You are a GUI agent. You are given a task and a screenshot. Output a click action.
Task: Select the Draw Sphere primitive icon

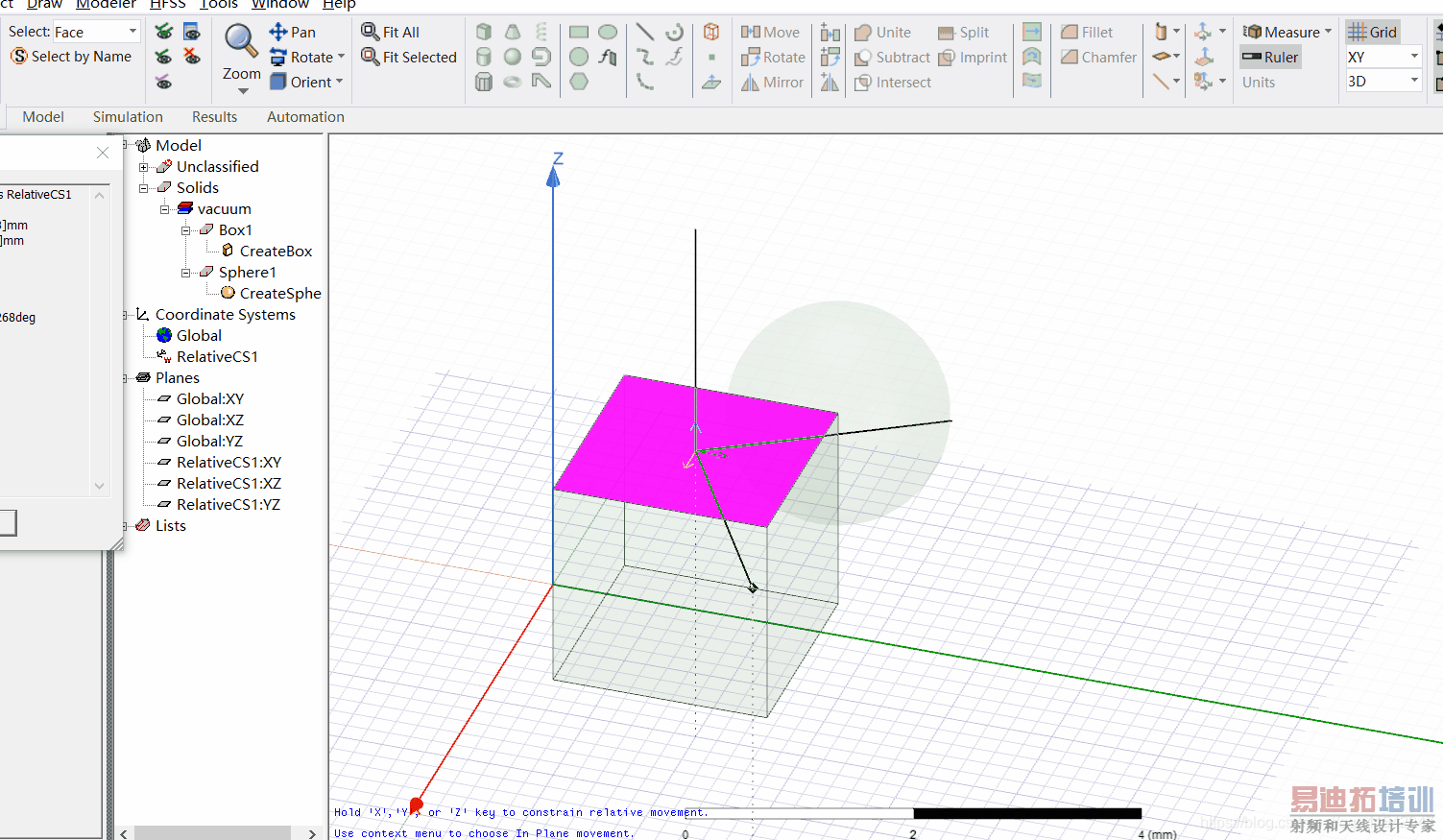click(x=513, y=57)
